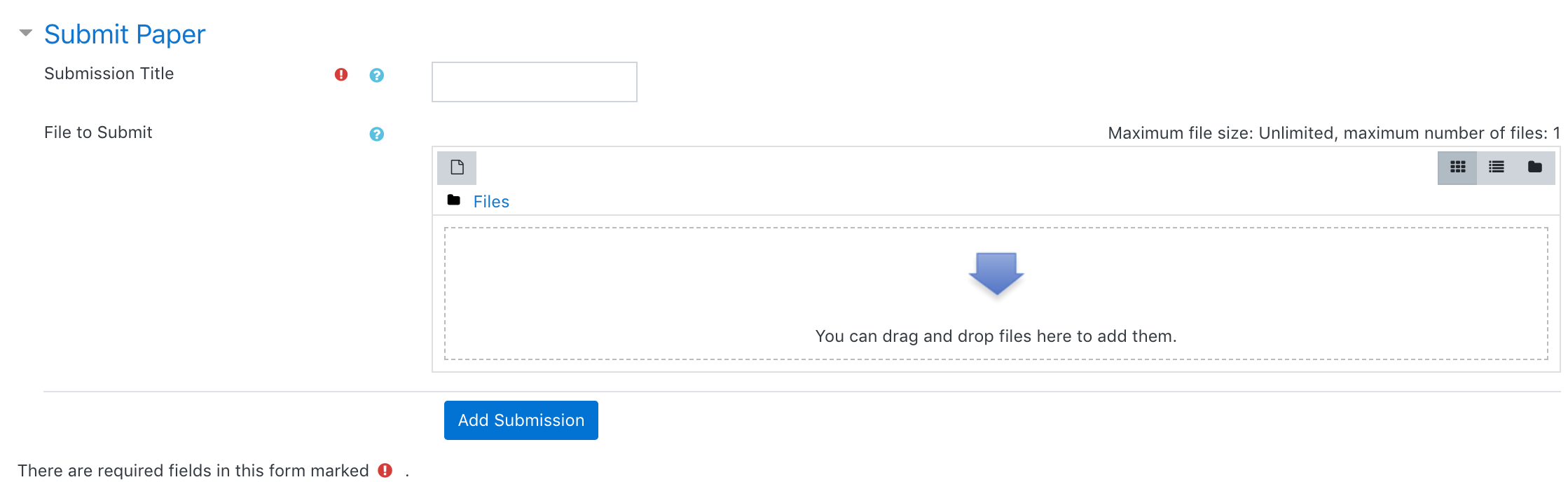Switch file picker to folder tree view

(1535, 167)
